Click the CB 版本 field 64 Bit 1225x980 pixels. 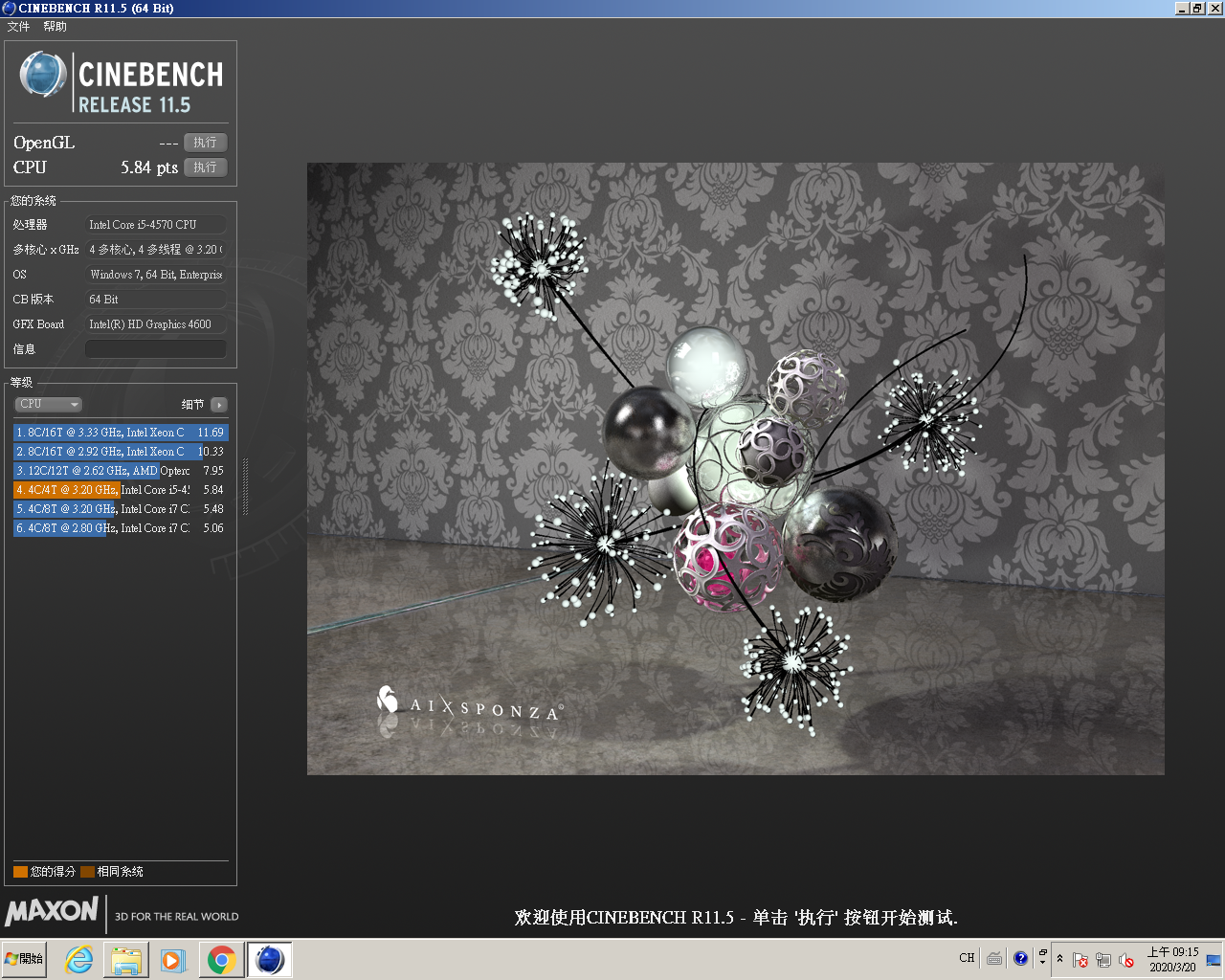click(x=156, y=300)
